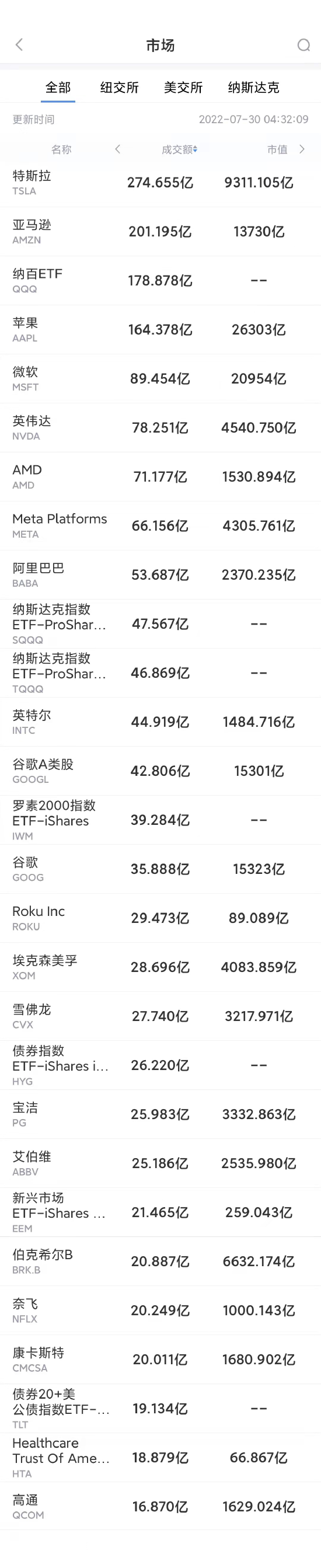Viewport: 321px width, 1568px height.
Task: Click the 市值 column header
Action: (x=277, y=150)
